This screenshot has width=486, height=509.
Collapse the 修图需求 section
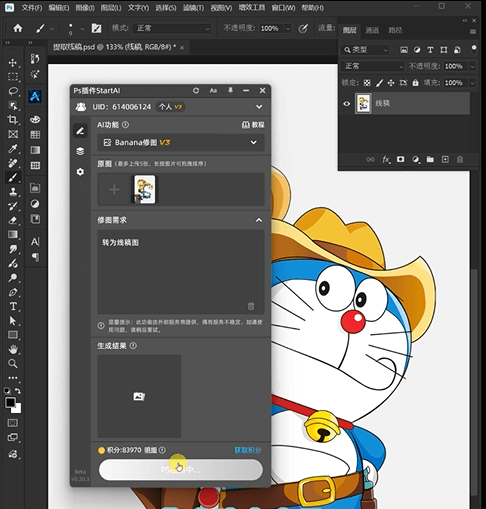pyautogui.click(x=259, y=220)
